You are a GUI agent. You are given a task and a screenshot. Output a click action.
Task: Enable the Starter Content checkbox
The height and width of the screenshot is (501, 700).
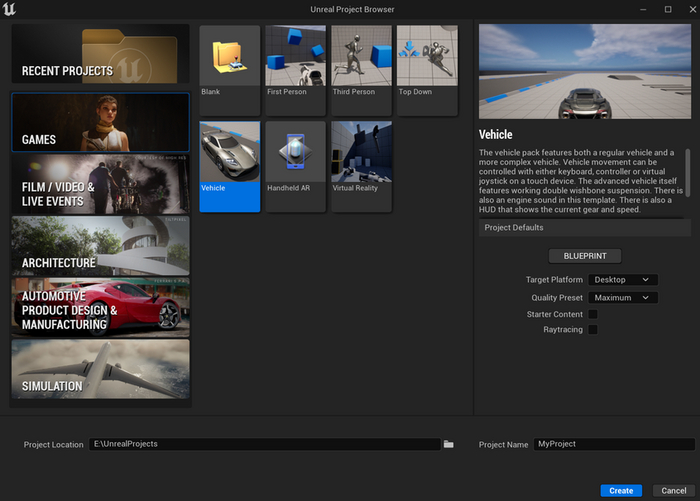point(593,314)
